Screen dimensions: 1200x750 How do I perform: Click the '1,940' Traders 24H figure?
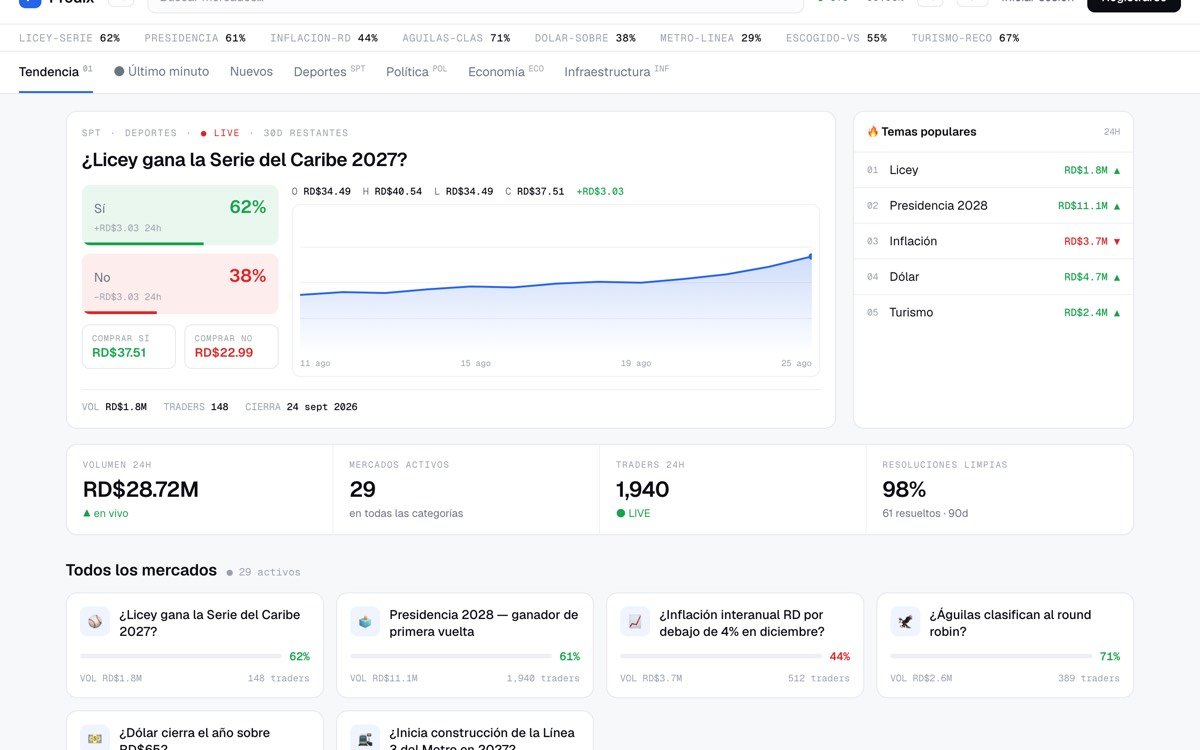(643, 489)
